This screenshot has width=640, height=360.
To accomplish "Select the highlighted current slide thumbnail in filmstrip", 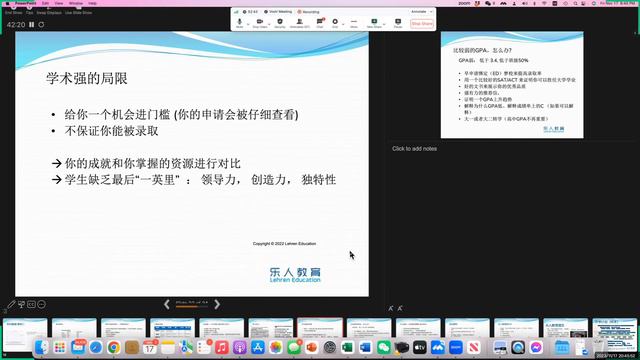I will [x=320, y=329].
